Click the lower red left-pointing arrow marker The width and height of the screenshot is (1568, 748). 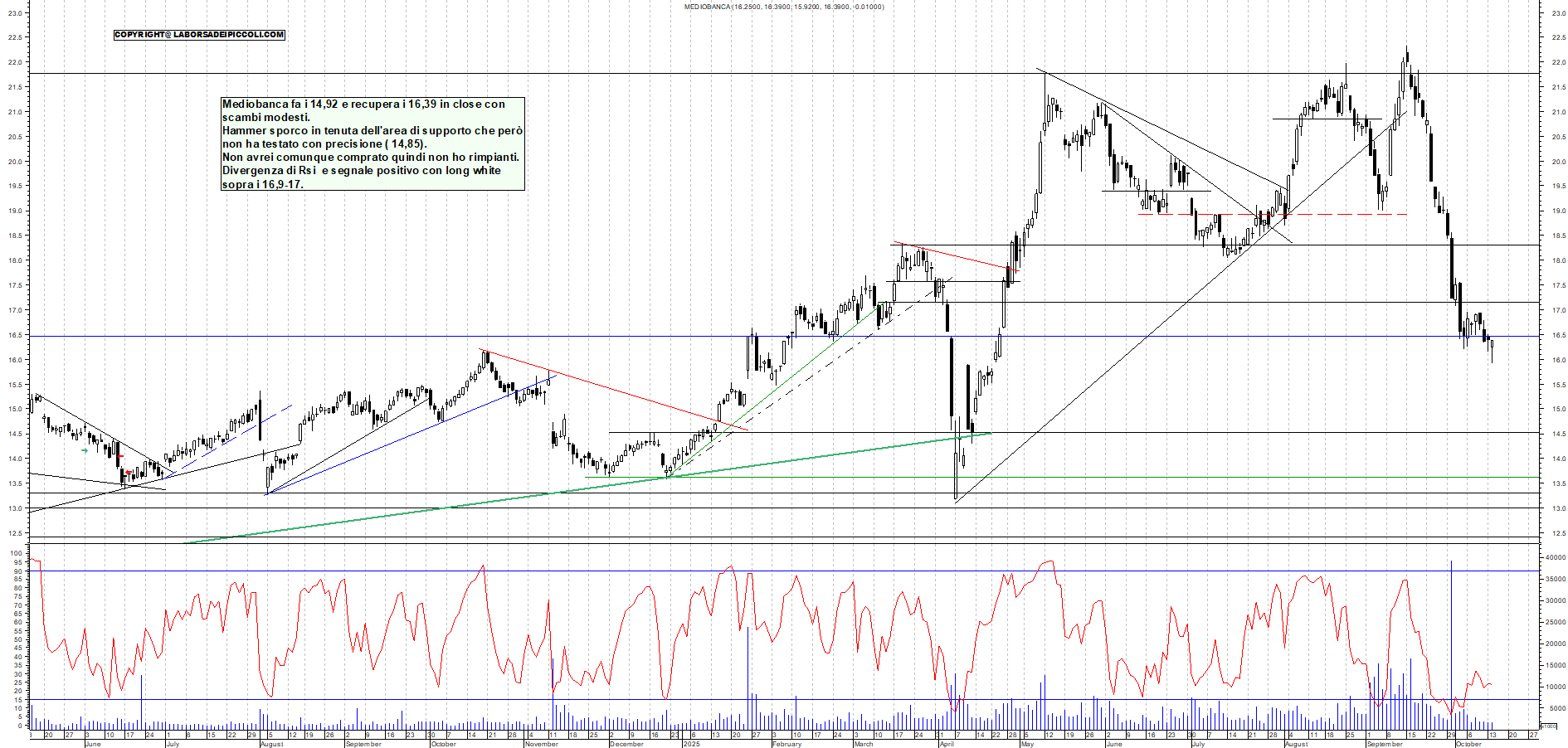129,473
